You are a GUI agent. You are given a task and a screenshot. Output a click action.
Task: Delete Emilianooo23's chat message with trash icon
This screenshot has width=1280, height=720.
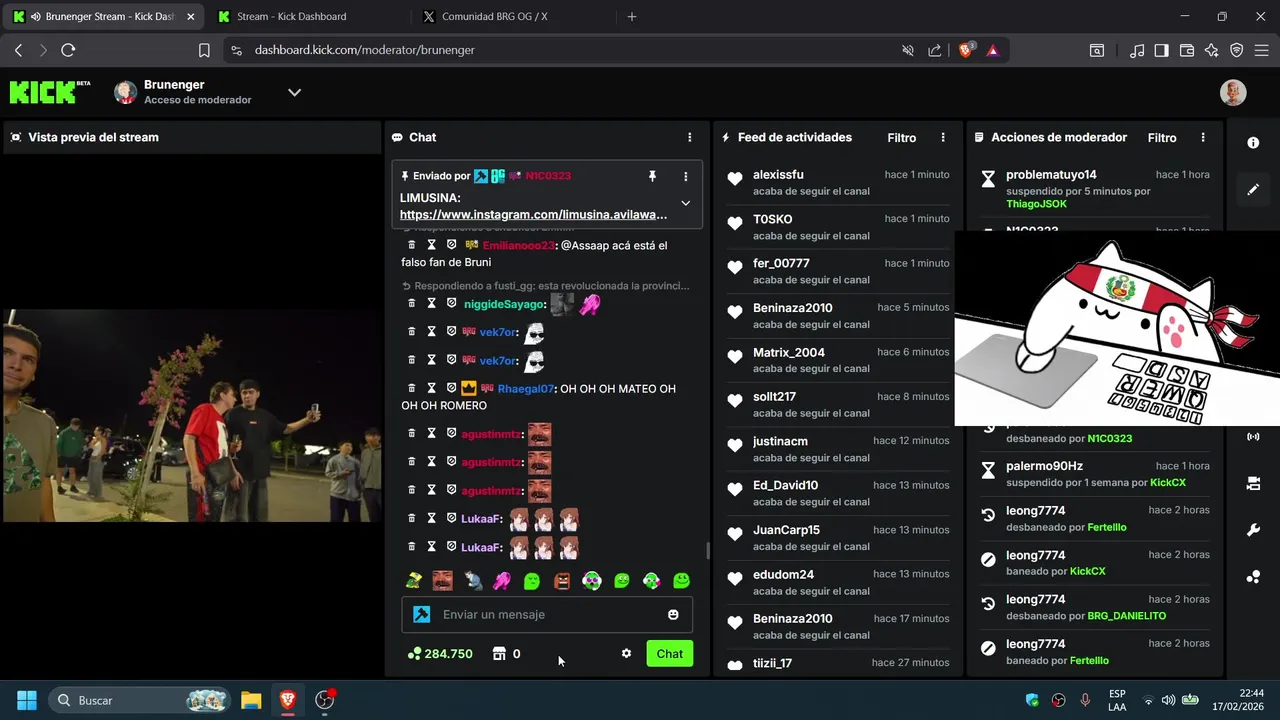click(x=411, y=245)
